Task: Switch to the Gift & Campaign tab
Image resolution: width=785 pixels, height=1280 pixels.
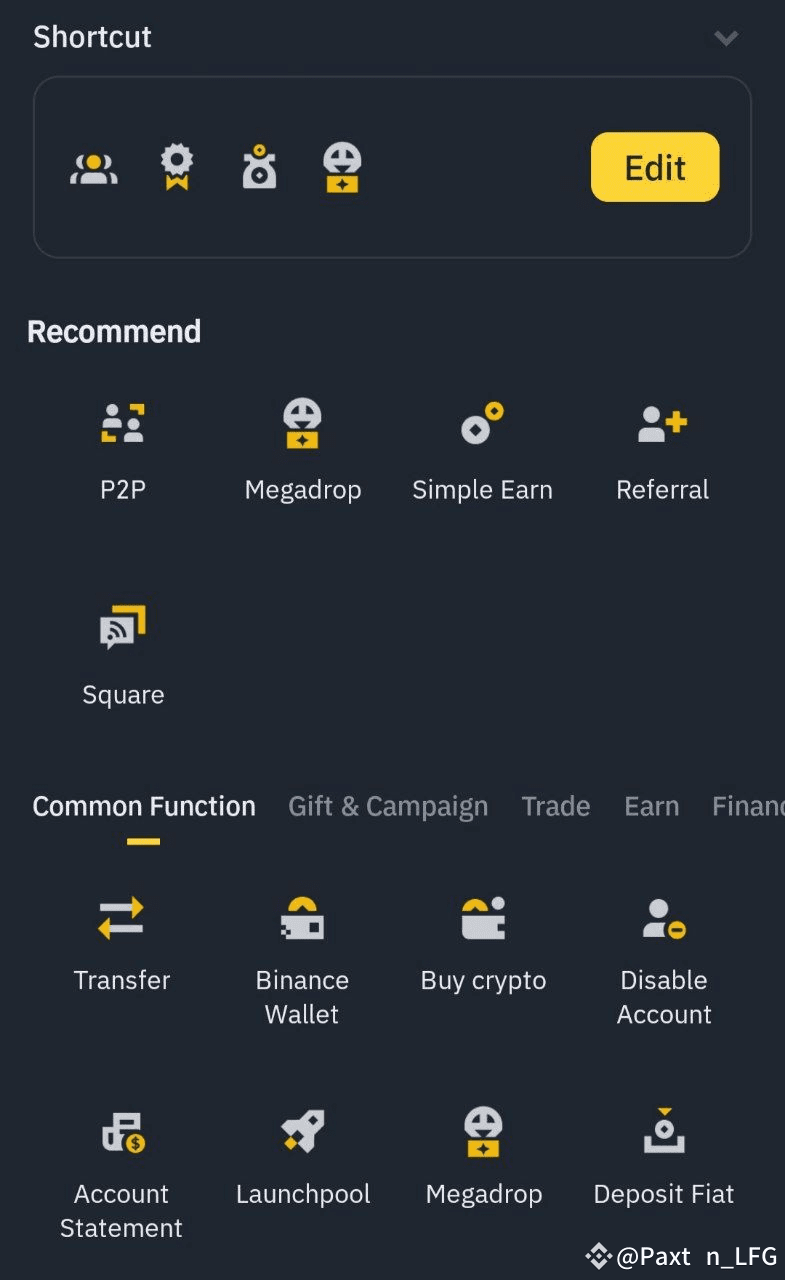Action: coord(388,806)
